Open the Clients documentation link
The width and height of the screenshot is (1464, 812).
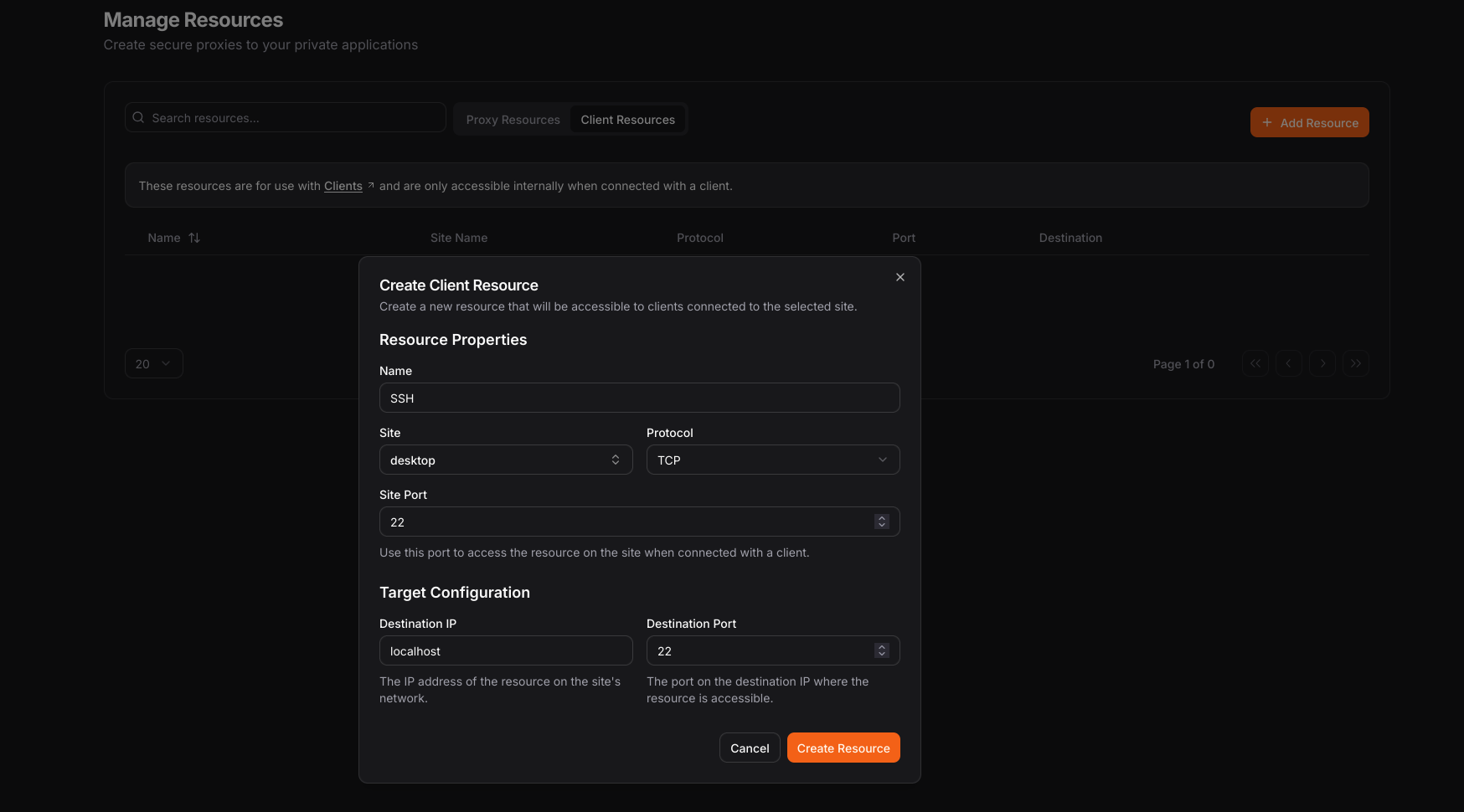tap(343, 186)
